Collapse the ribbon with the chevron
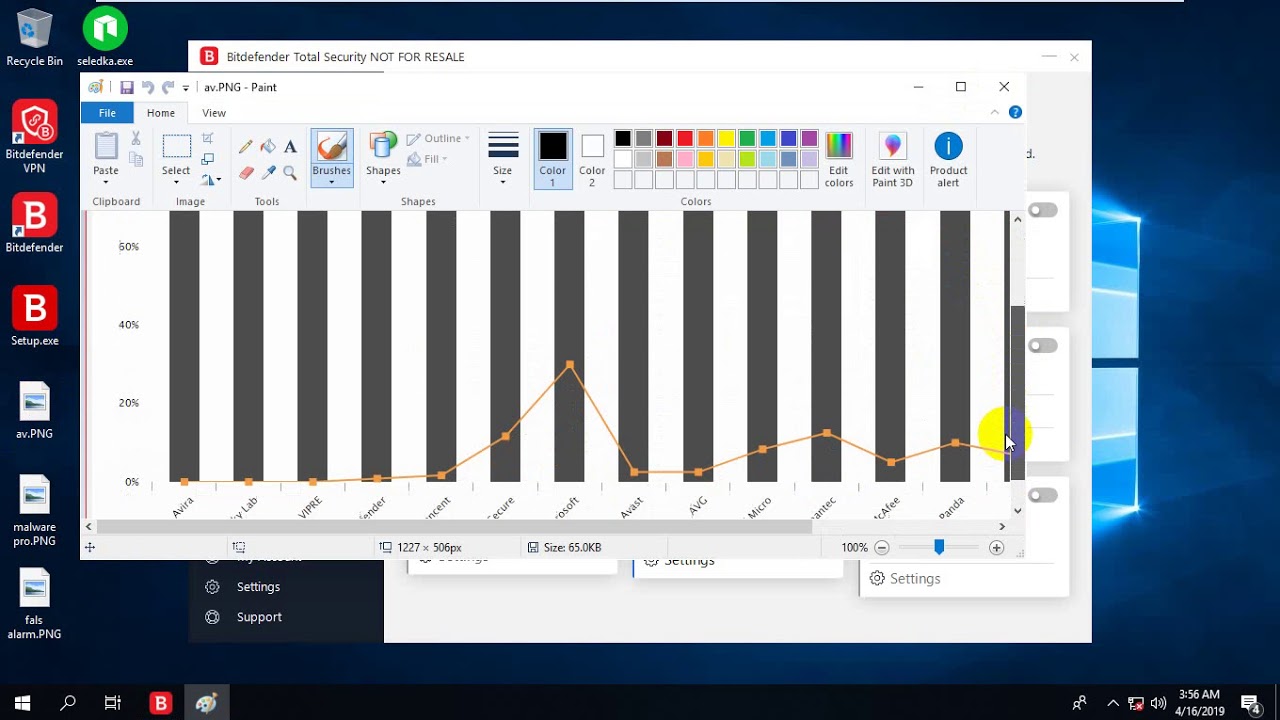Viewport: 1280px width, 720px height. pos(994,113)
